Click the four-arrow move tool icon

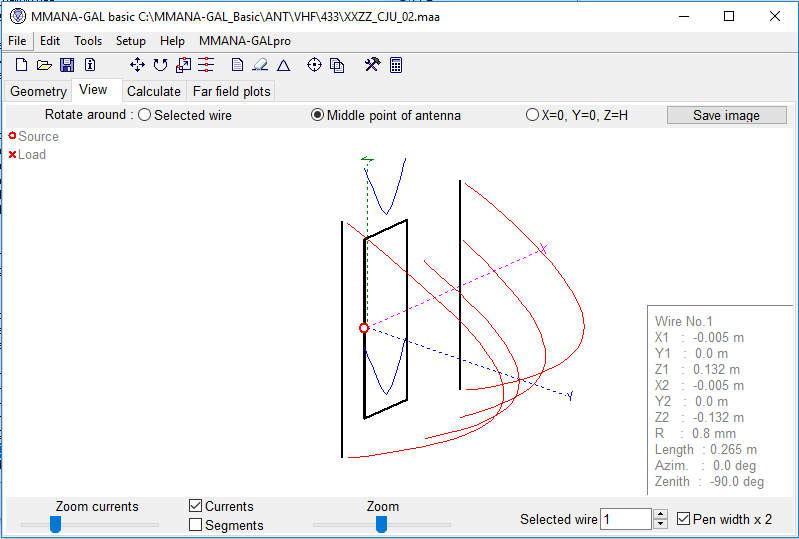[138, 65]
